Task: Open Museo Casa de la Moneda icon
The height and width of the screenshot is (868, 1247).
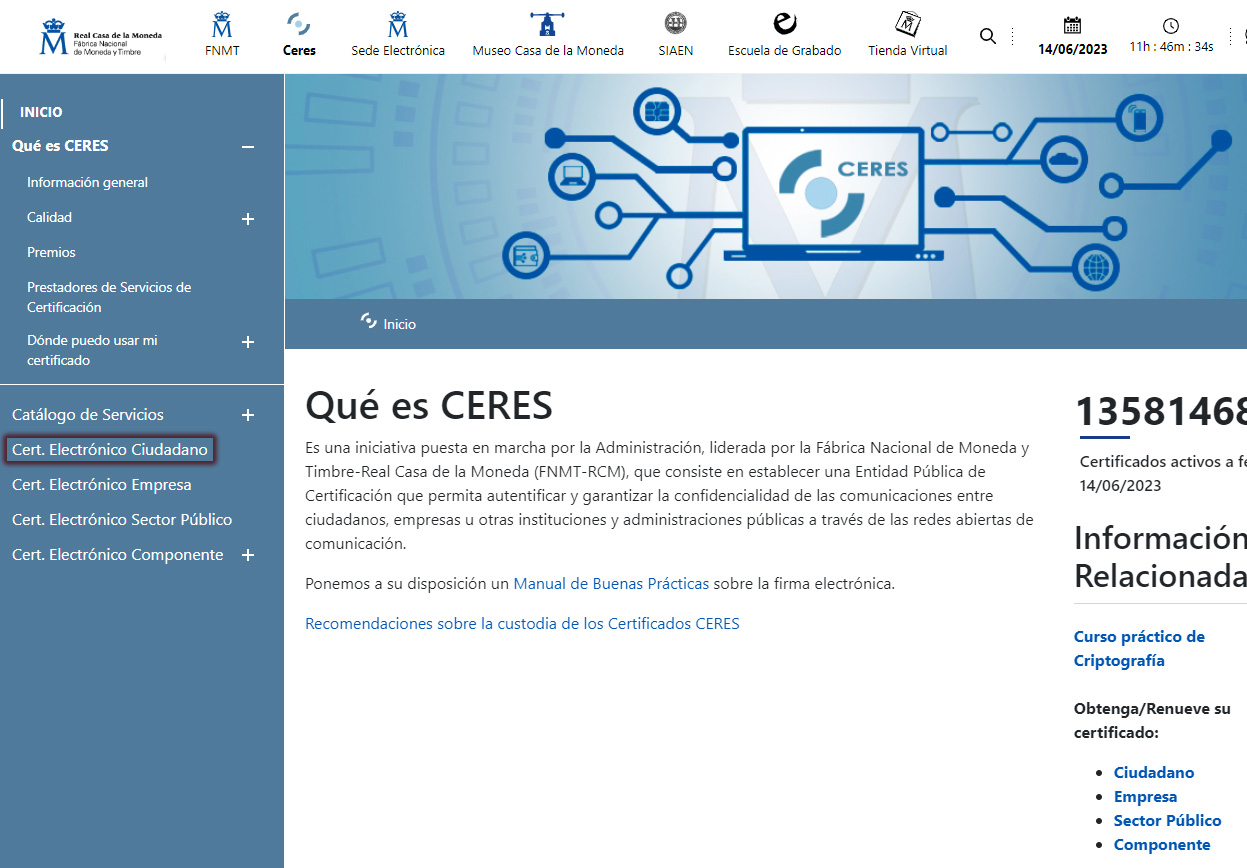Action: 548,25
